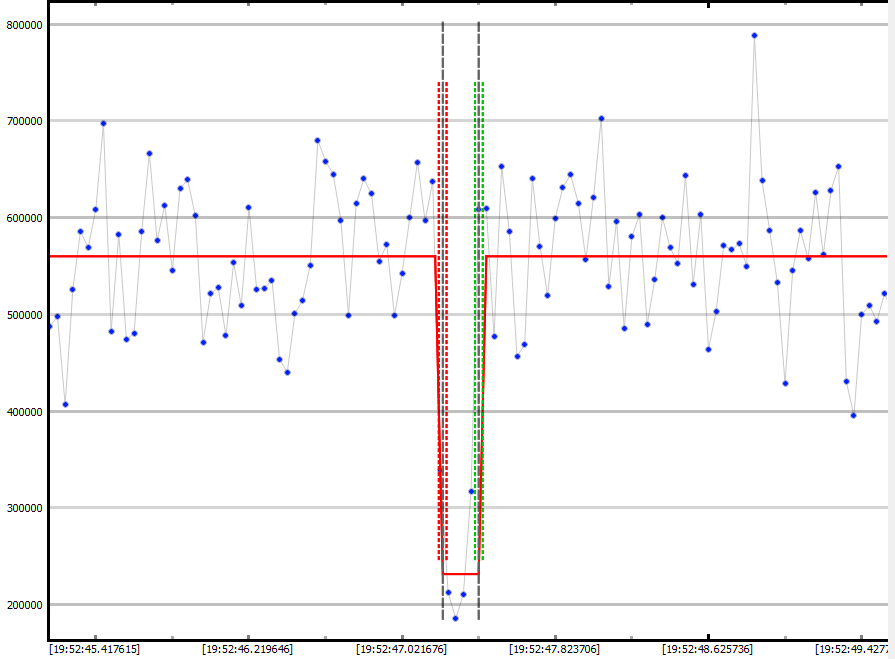Click the red fitted segment at dip bottom
Screen dimensions: 895x659
[460, 574]
